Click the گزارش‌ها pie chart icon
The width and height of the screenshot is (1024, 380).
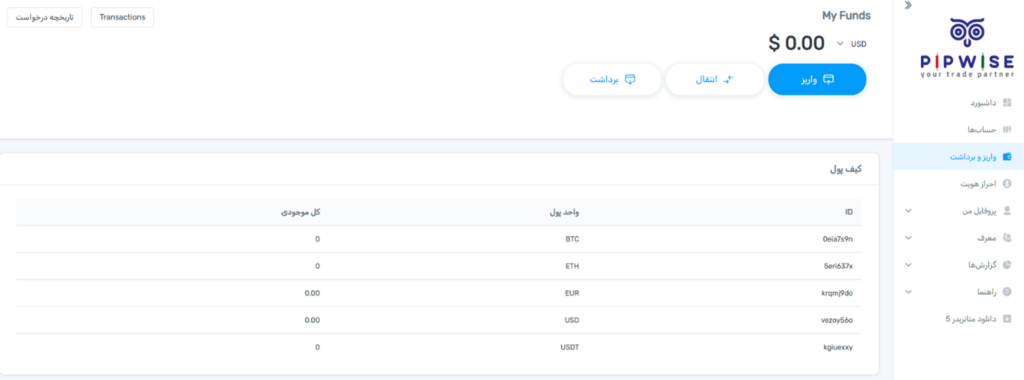pyautogui.click(x=1006, y=264)
